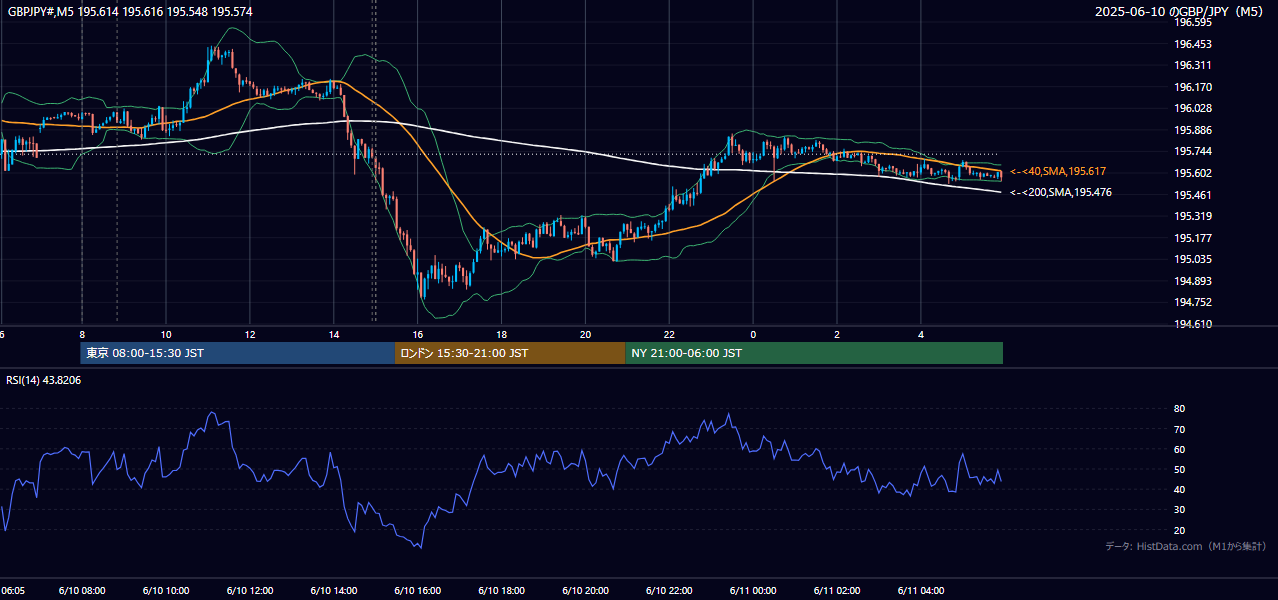Viewport: 1278px width, 600px height.
Task: Click the bottom date label 6/10 18:00
Action: pyautogui.click(x=502, y=590)
